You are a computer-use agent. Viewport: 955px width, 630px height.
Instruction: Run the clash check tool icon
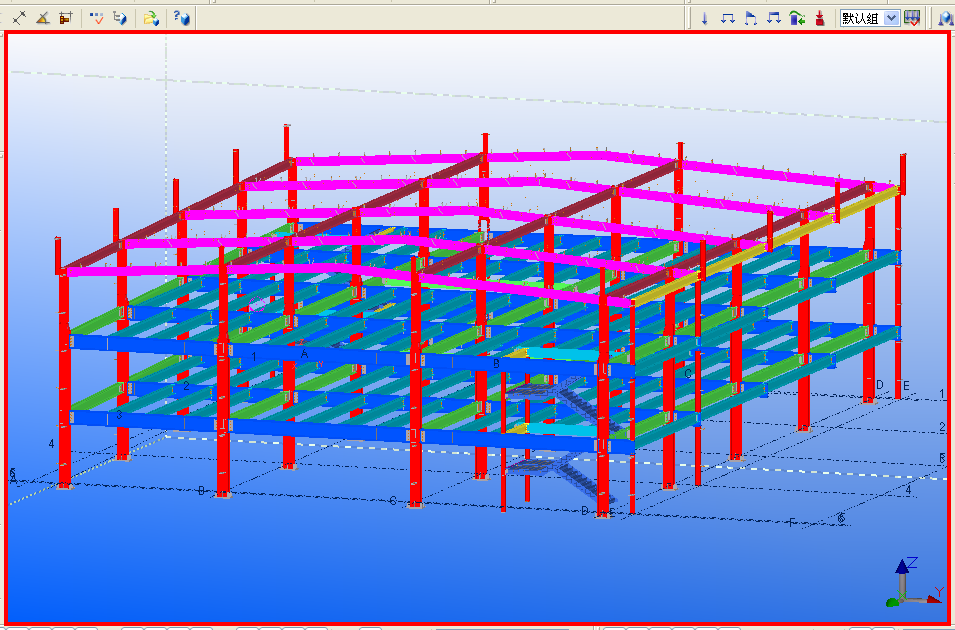point(97,18)
